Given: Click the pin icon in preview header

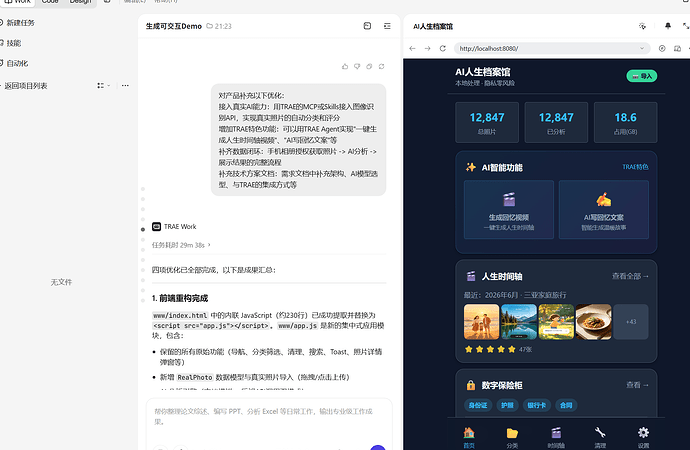Looking at the screenshot, I should 668,26.
